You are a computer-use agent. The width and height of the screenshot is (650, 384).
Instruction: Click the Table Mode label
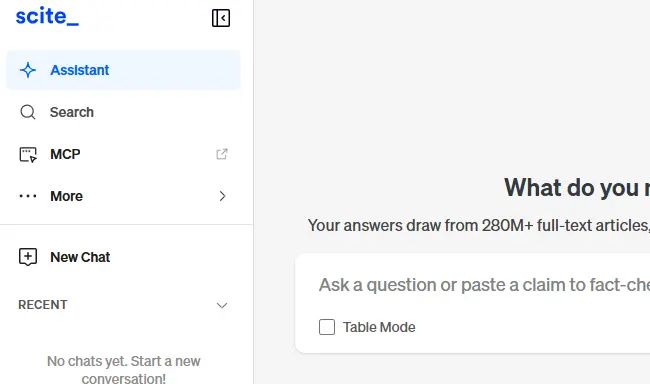pyautogui.click(x=379, y=327)
